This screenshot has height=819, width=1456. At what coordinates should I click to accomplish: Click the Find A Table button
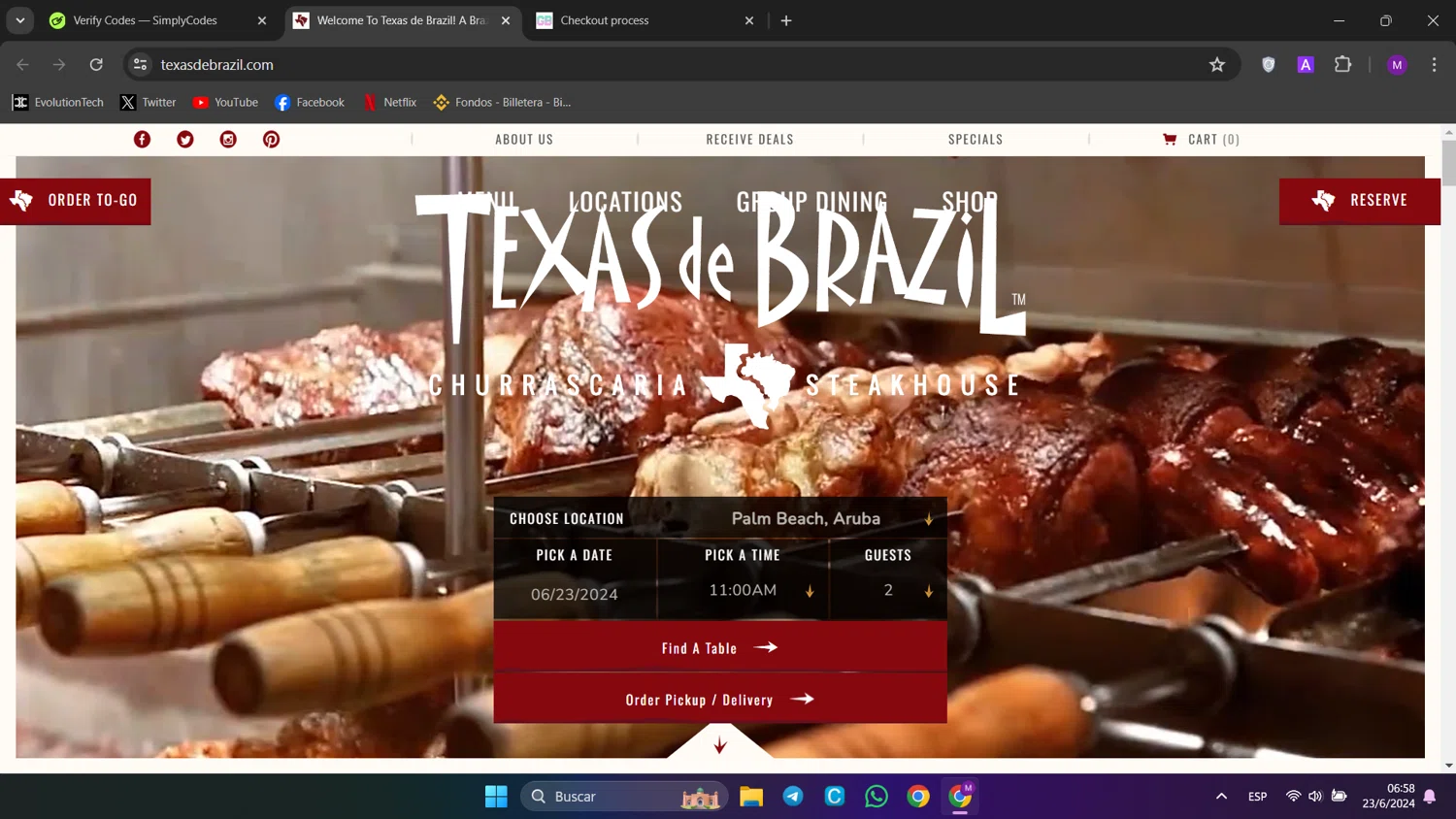tap(720, 647)
